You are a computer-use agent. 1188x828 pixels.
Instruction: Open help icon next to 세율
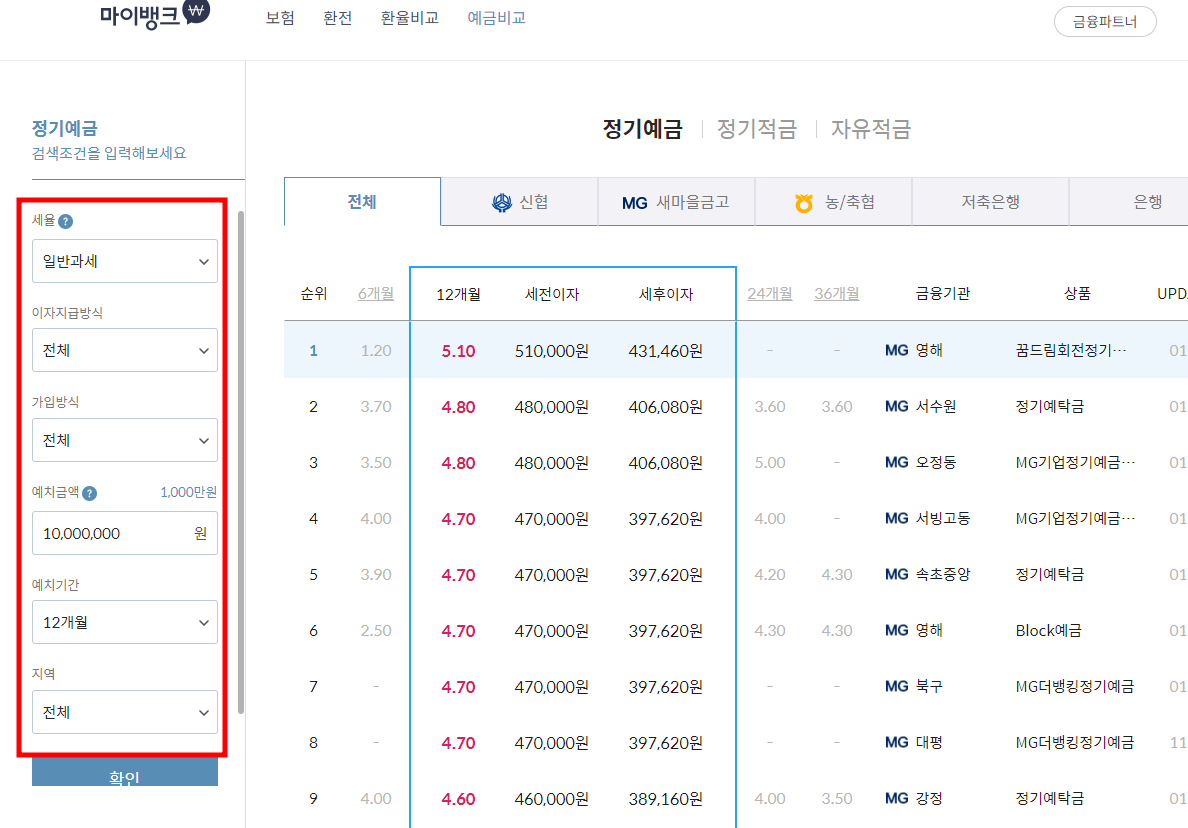coord(66,221)
